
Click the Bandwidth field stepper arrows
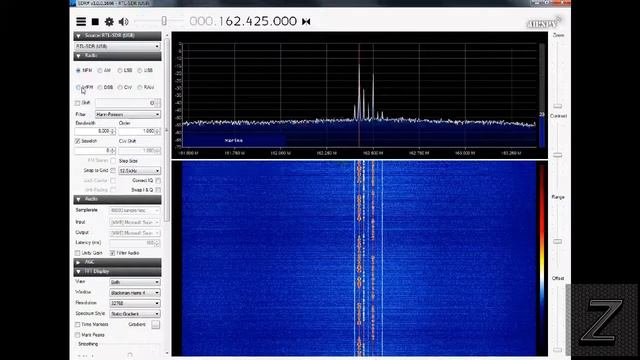(113, 131)
